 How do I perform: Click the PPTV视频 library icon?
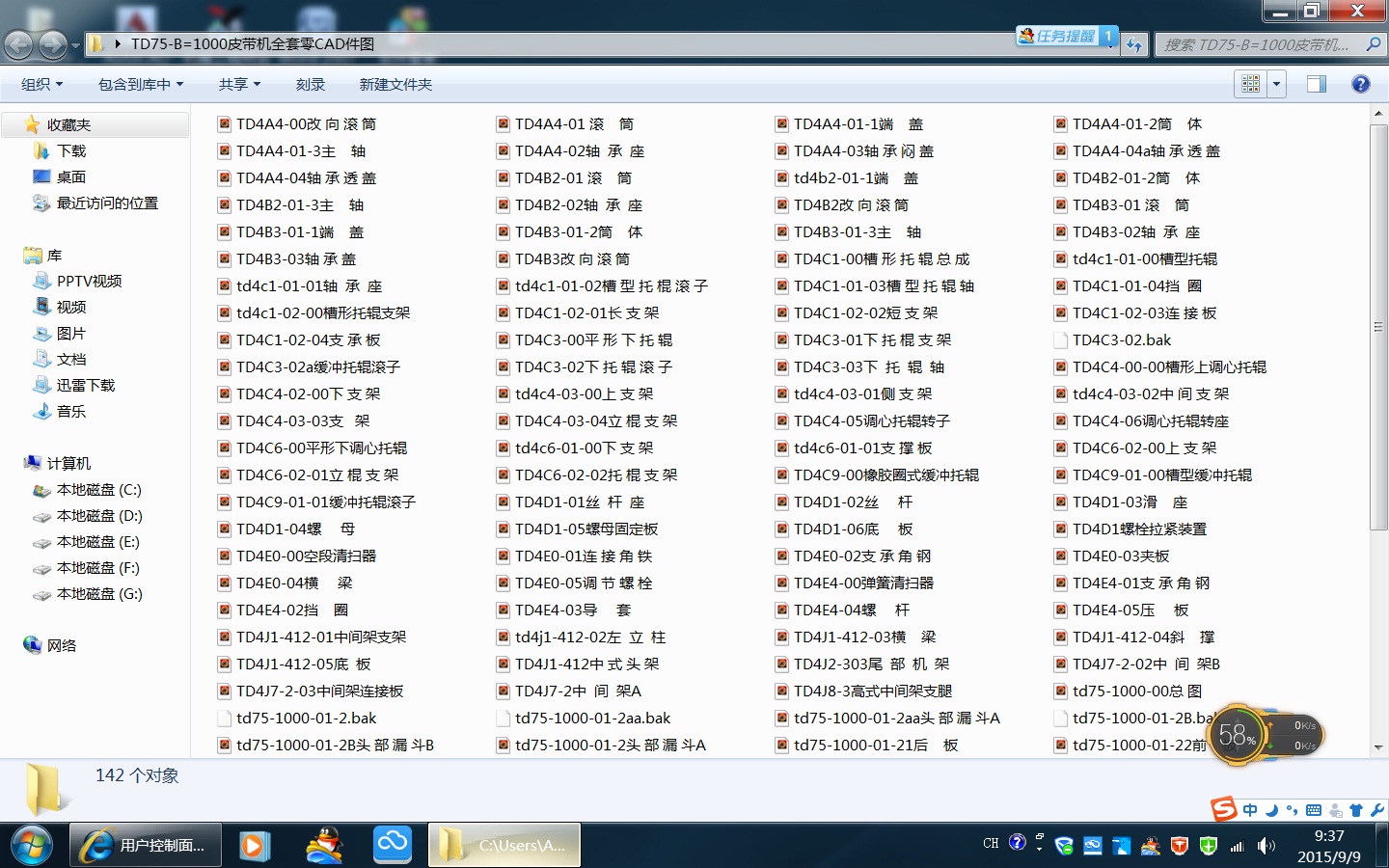tap(41, 281)
